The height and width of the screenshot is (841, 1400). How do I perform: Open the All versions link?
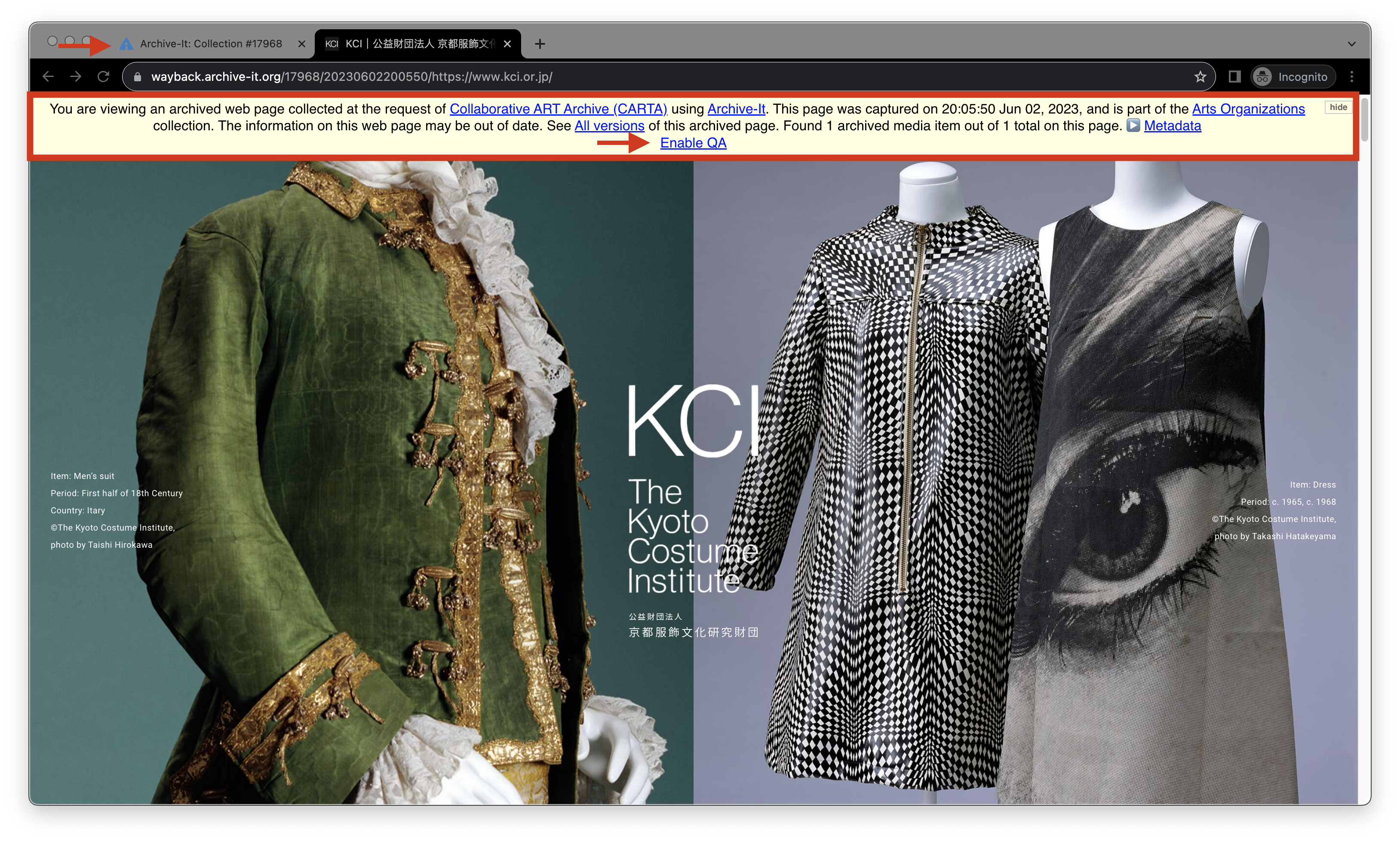(609, 126)
